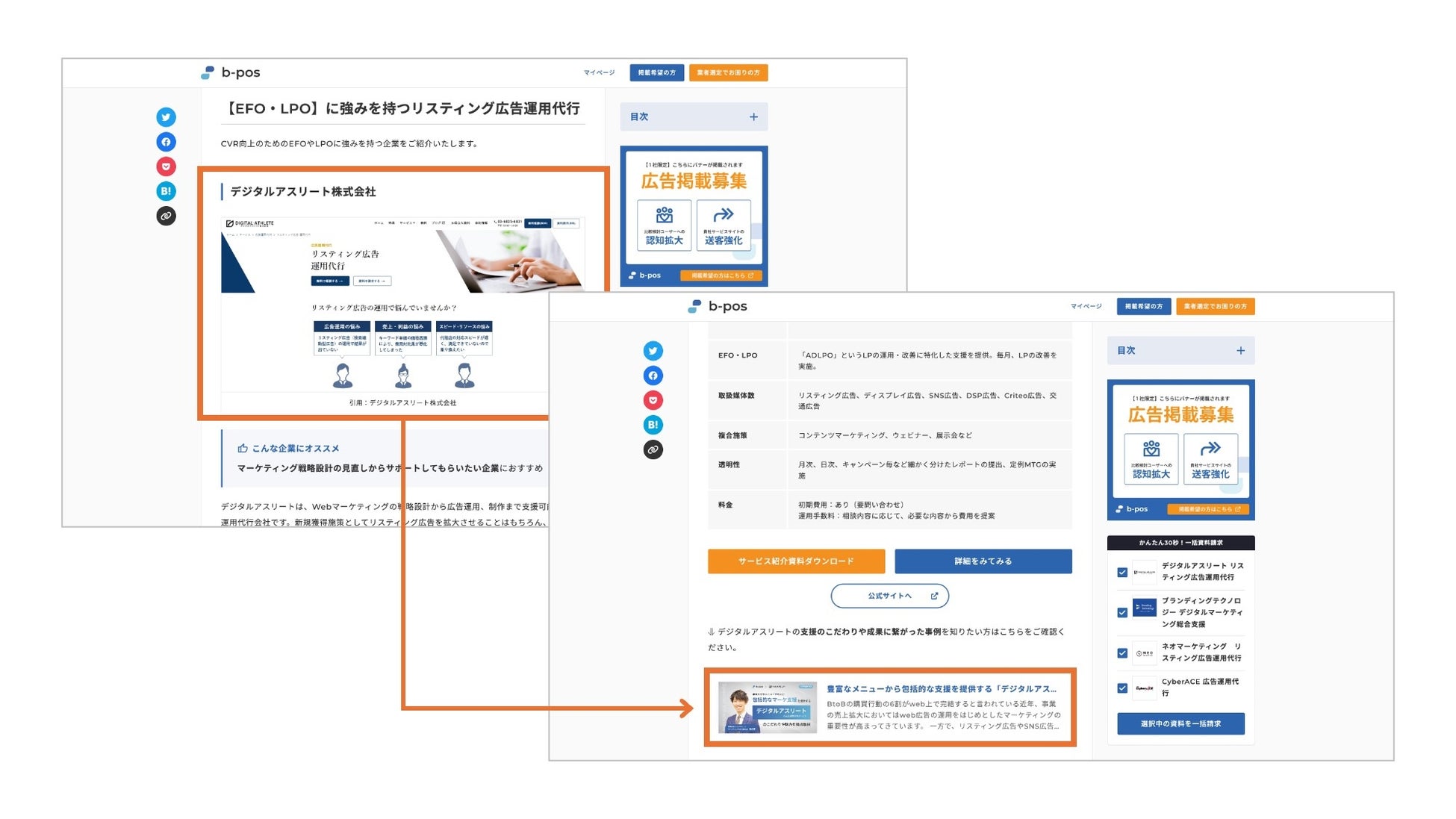This screenshot has height=819, width=1456.
Task: Click Twitter share icon in right page
Action: pyautogui.click(x=653, y=351)
